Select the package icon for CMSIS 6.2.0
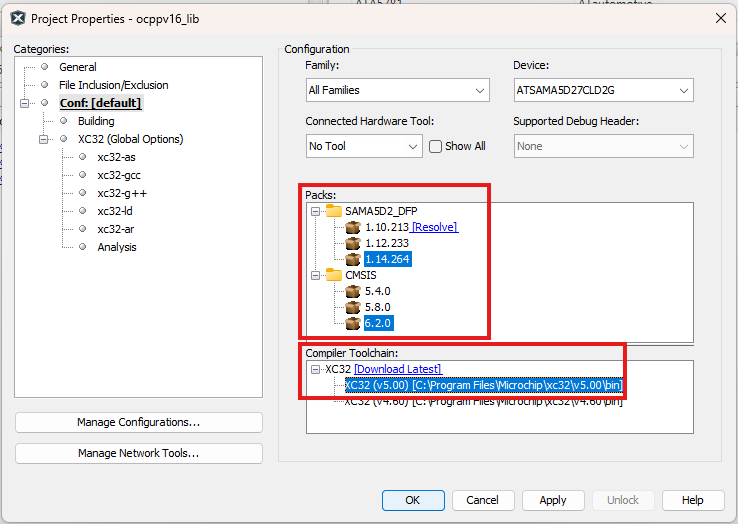This screenshot has height=524, width=738. click(x=353, y=323)
